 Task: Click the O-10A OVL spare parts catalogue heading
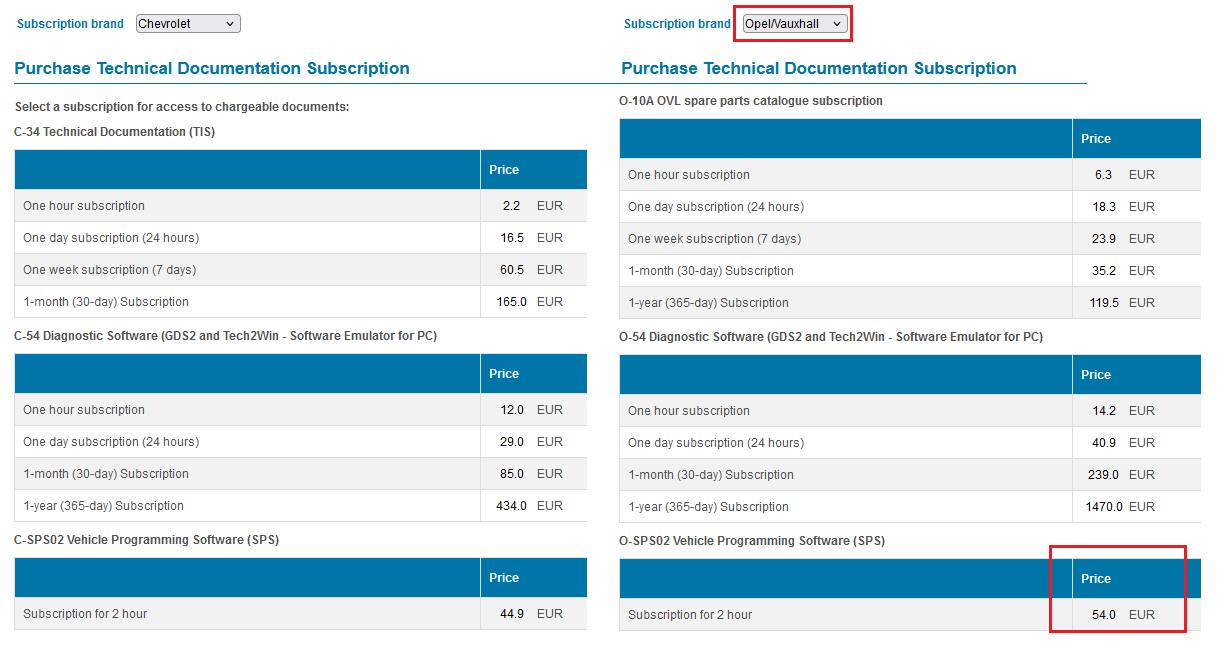point(751,101)
